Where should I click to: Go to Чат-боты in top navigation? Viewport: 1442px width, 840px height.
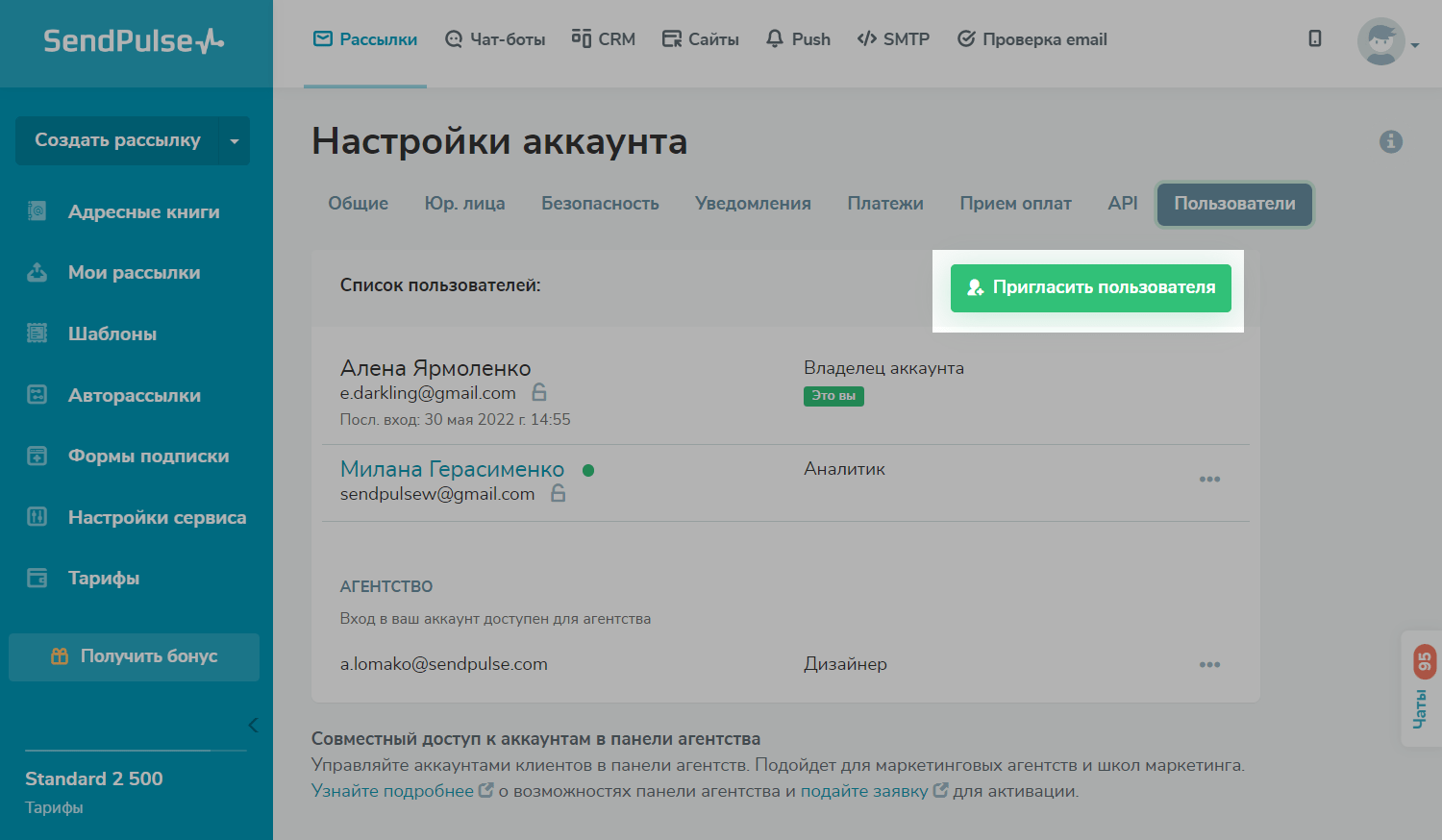tap(495, 39)
